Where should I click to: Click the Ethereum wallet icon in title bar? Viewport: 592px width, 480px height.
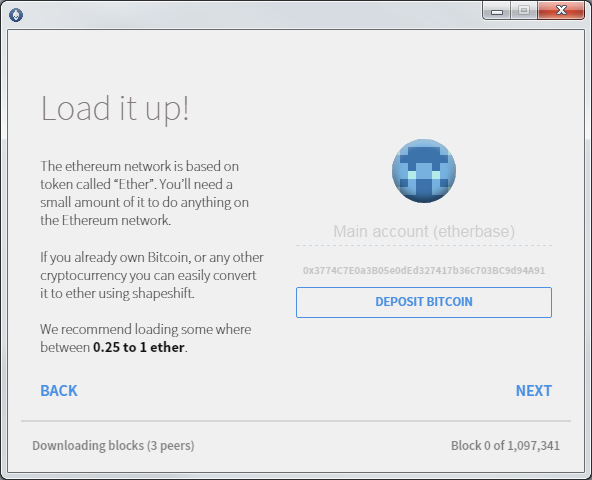point(16,15)
